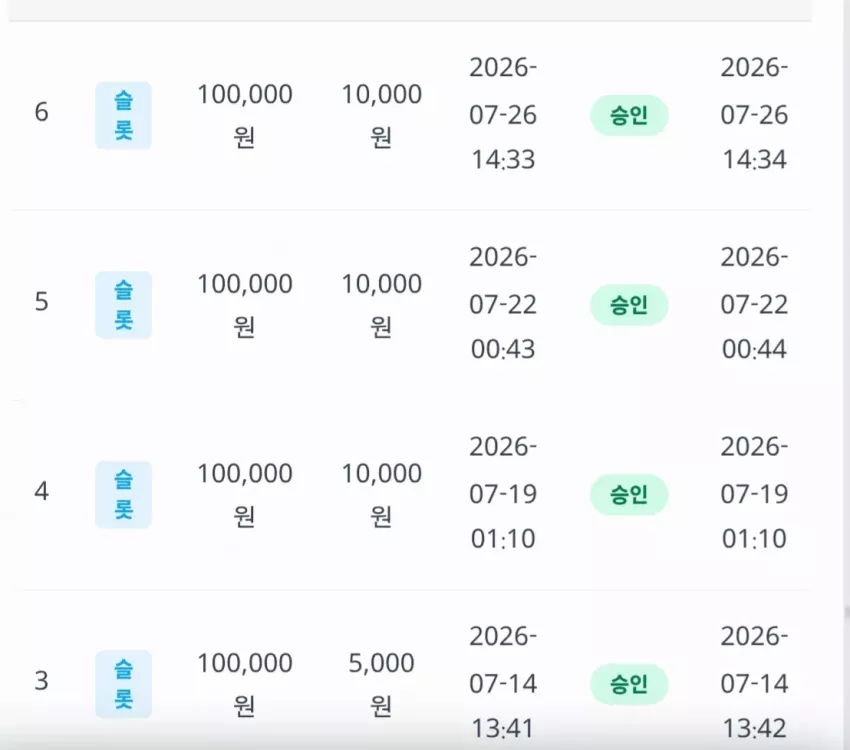850x750 pixels.
Task: Click the 슬롯 badge in row 3
Action: click(124, 684)
